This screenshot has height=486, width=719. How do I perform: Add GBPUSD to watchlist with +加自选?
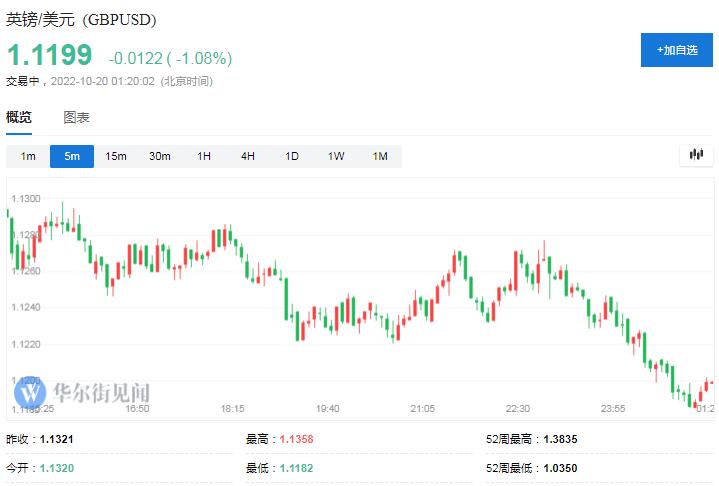[676, 50]
